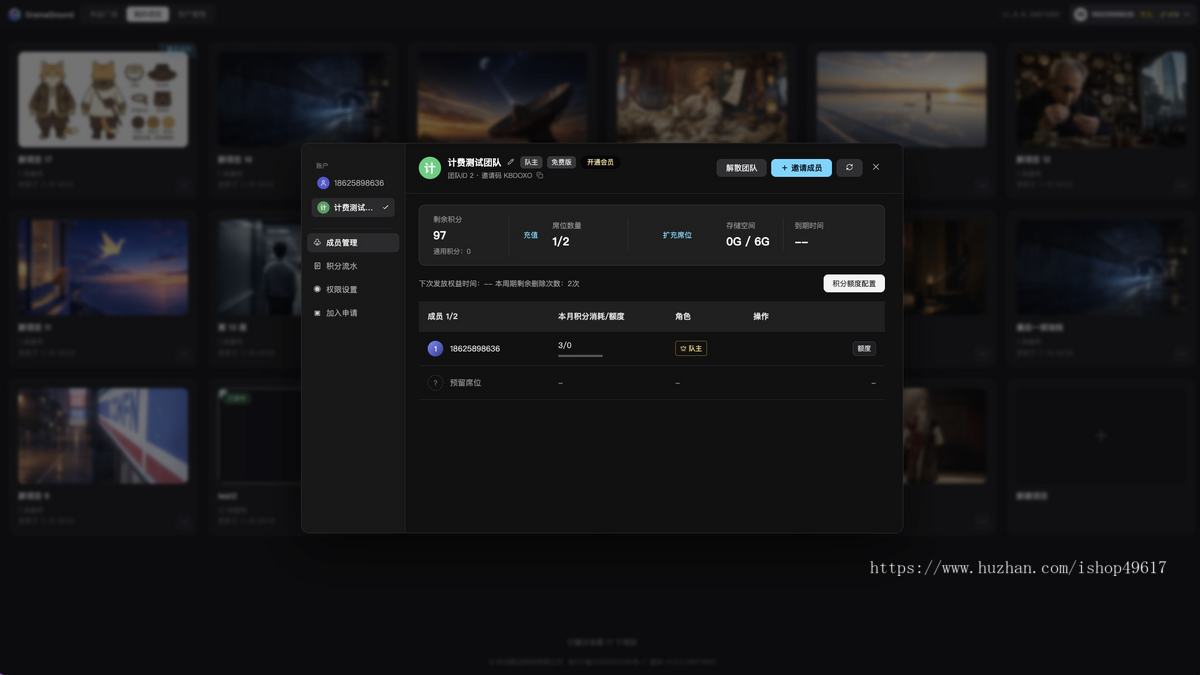Viewport: 1200px width, 675px height.
Task: Click 预留席位 row label
Action: coord(465,383)
